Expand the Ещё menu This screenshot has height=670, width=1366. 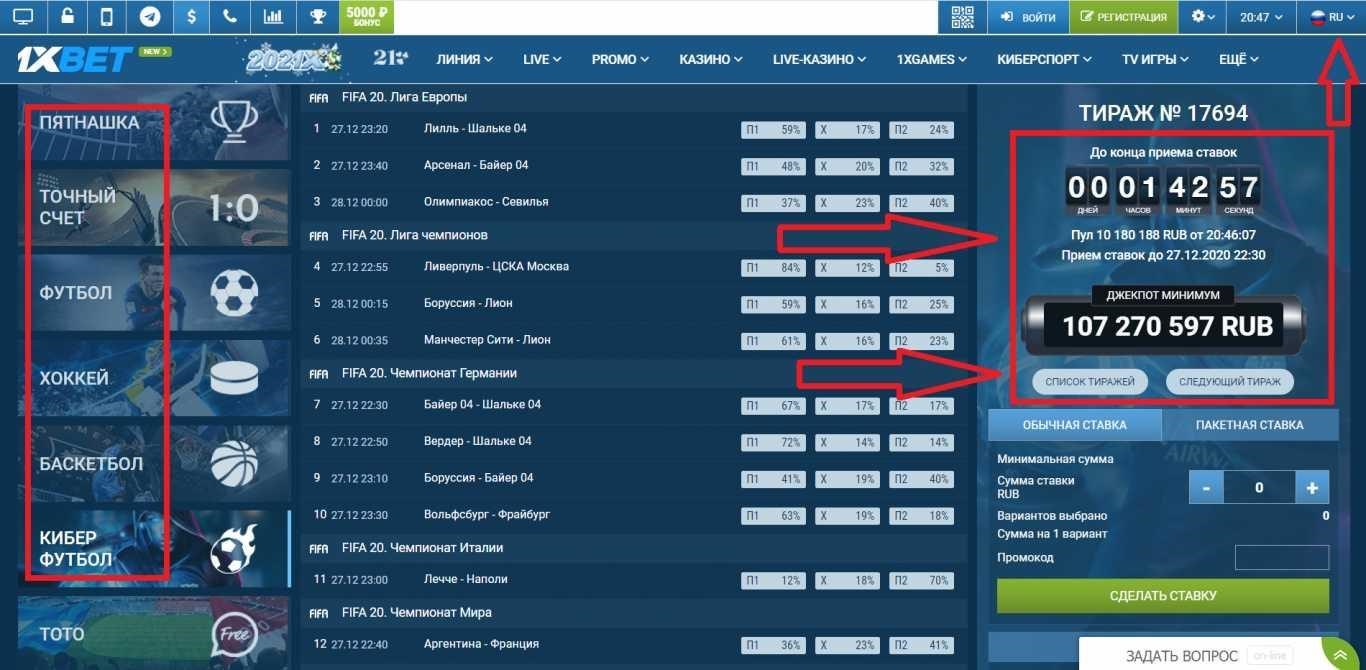click(x=1239, y=59)
